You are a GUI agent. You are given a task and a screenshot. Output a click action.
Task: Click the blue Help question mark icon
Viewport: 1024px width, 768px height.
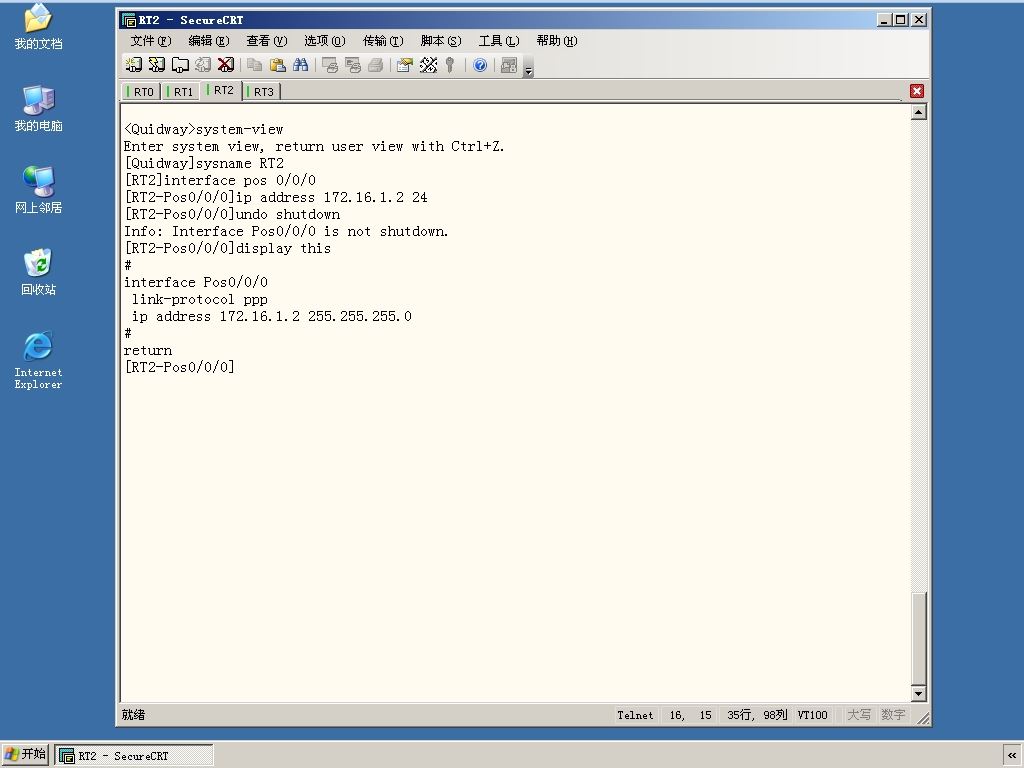coord(480,65)
